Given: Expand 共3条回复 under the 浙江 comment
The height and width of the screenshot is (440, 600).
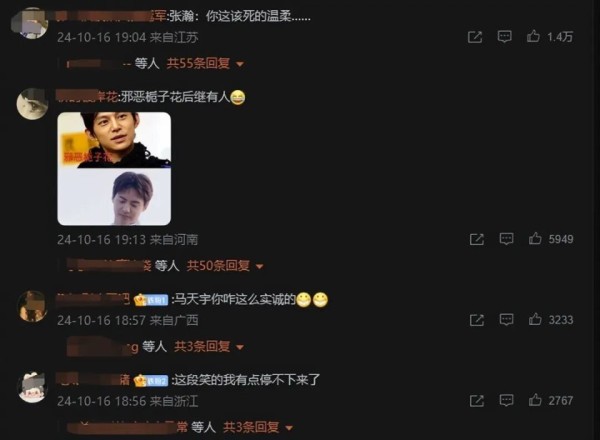Looking at the screenshot, I should 258,427.
